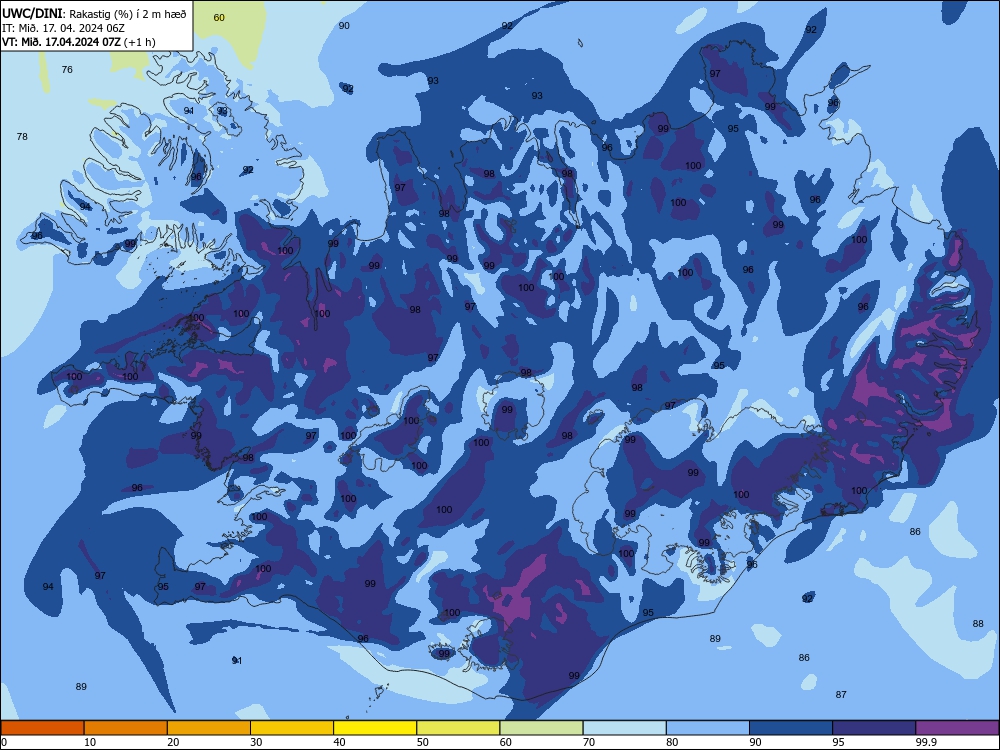Click the legend tick label 95
Image resolution: width=1000 pixels, height=750 pixels.
pyautogui.click(x=839, y=742)
